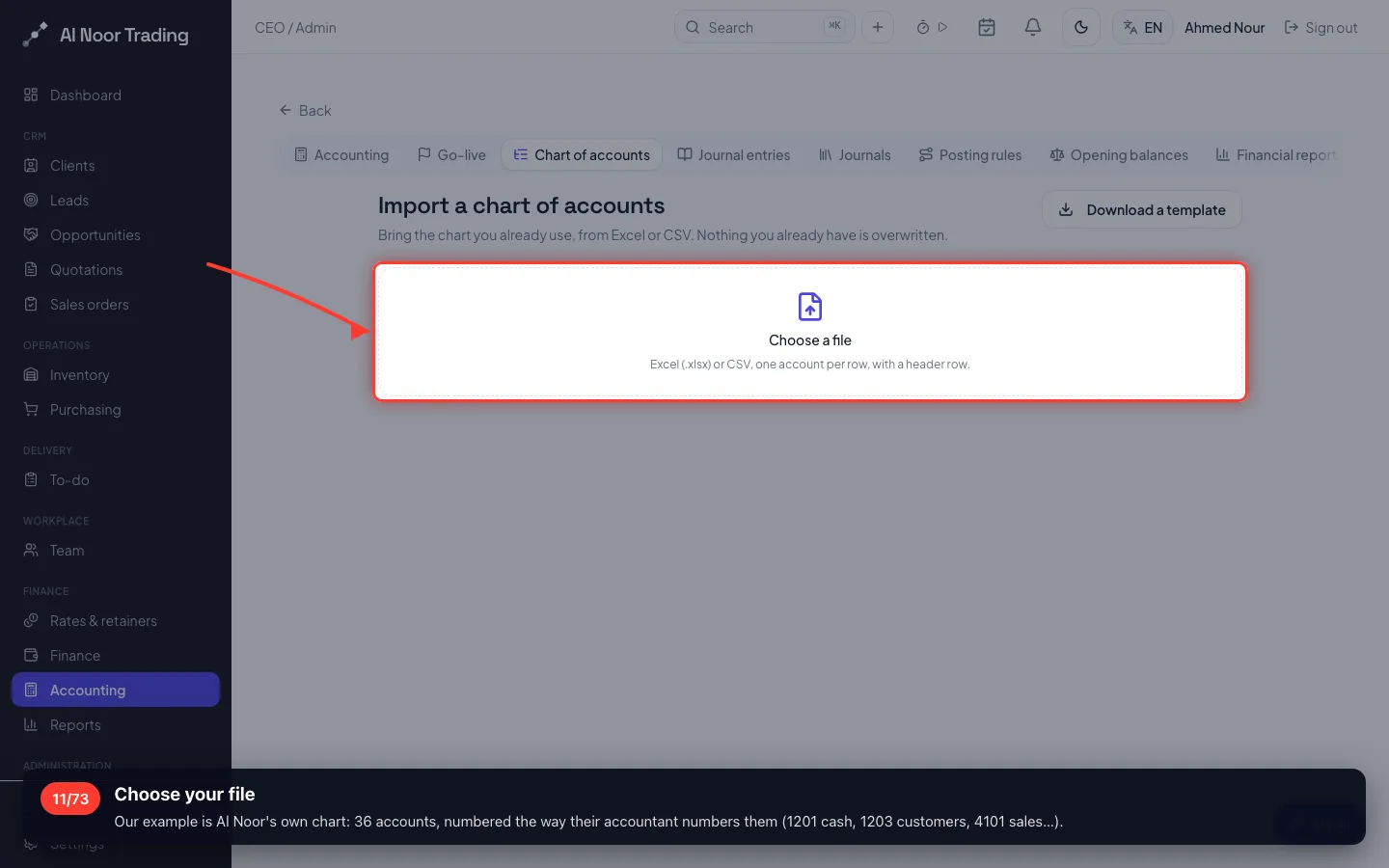Select Accounting in the sidebar
This screenshot has height=868, width=1389.
(116, 691)
